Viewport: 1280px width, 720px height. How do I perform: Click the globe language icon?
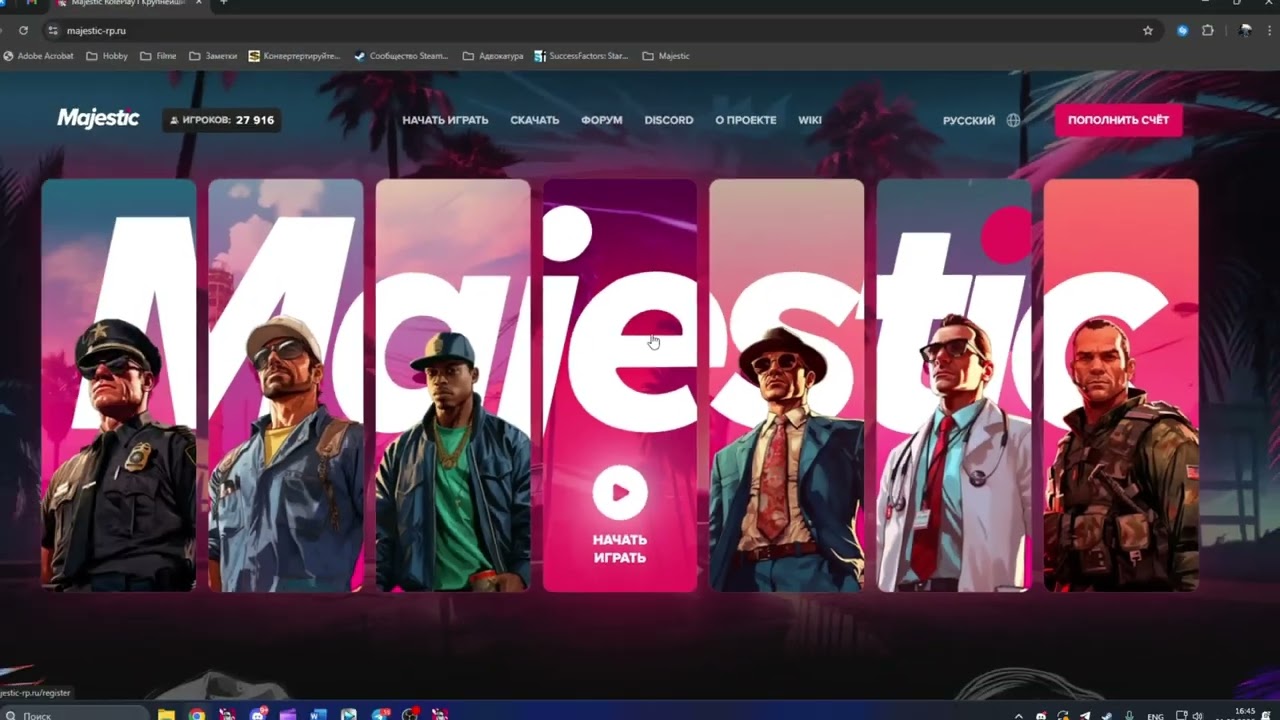[1013, 120]
